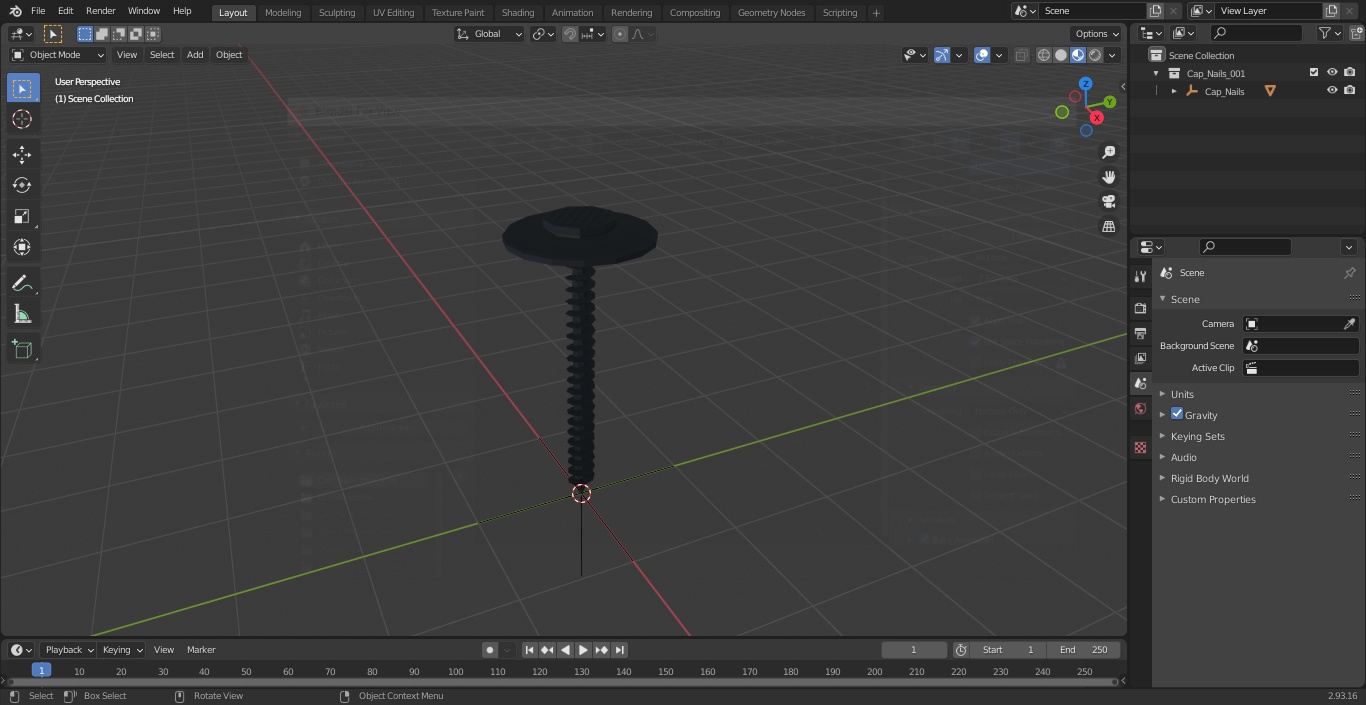The image size is (1366, 705).
Task: Select the Annotate tool
Action: [x=23, y=283]
